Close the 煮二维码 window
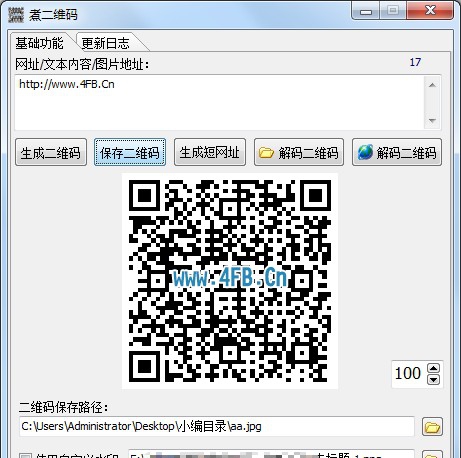461x458 pixels. coord(430,11)
